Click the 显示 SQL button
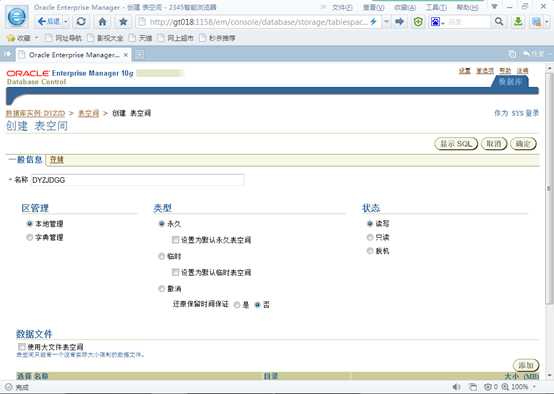554x394 pixels. tap(456, 144)
